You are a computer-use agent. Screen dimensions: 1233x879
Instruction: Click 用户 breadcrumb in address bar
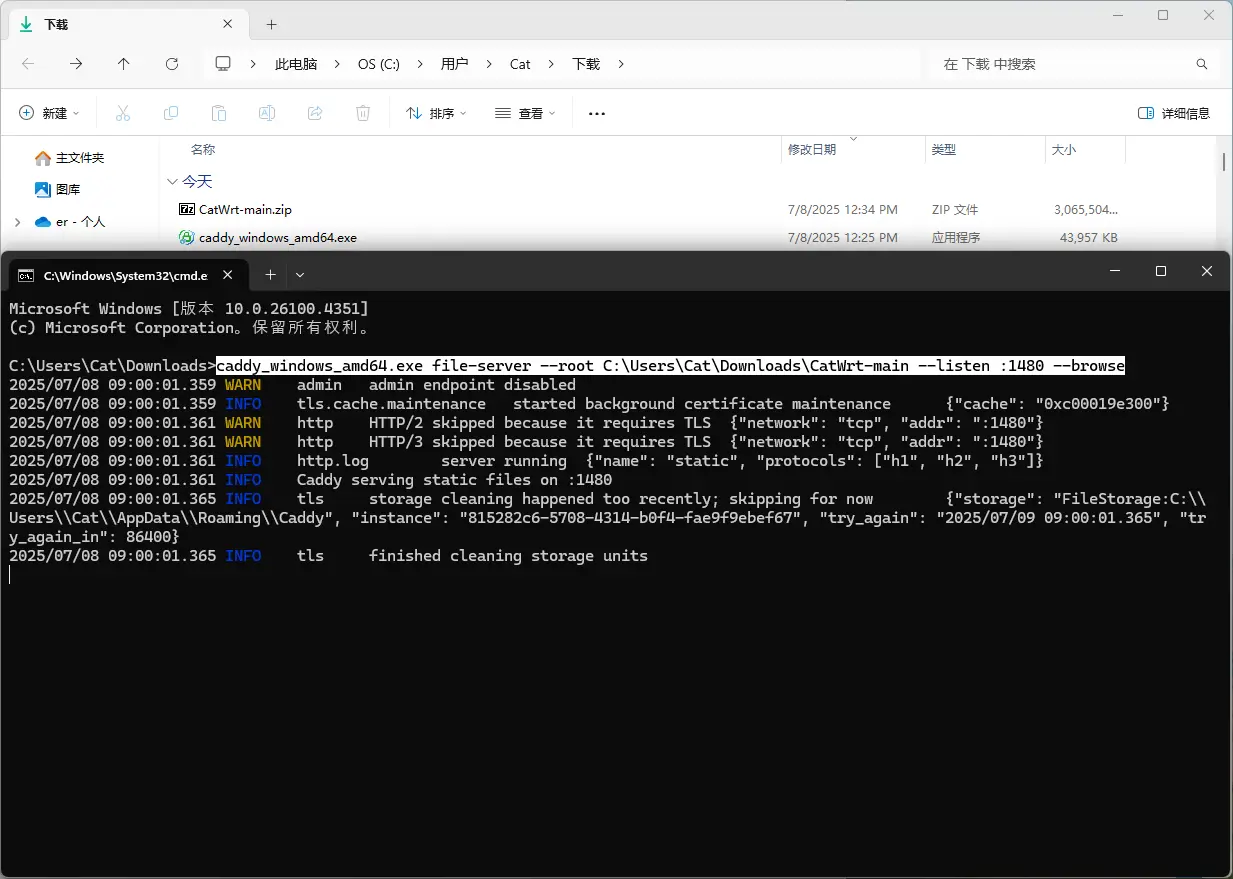pyautogui.click(x=454, y=64)
